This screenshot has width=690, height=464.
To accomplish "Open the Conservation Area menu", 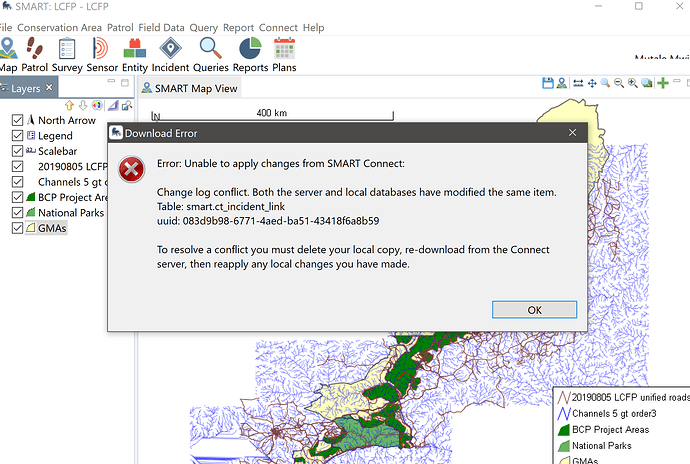I will click(59, 27).
